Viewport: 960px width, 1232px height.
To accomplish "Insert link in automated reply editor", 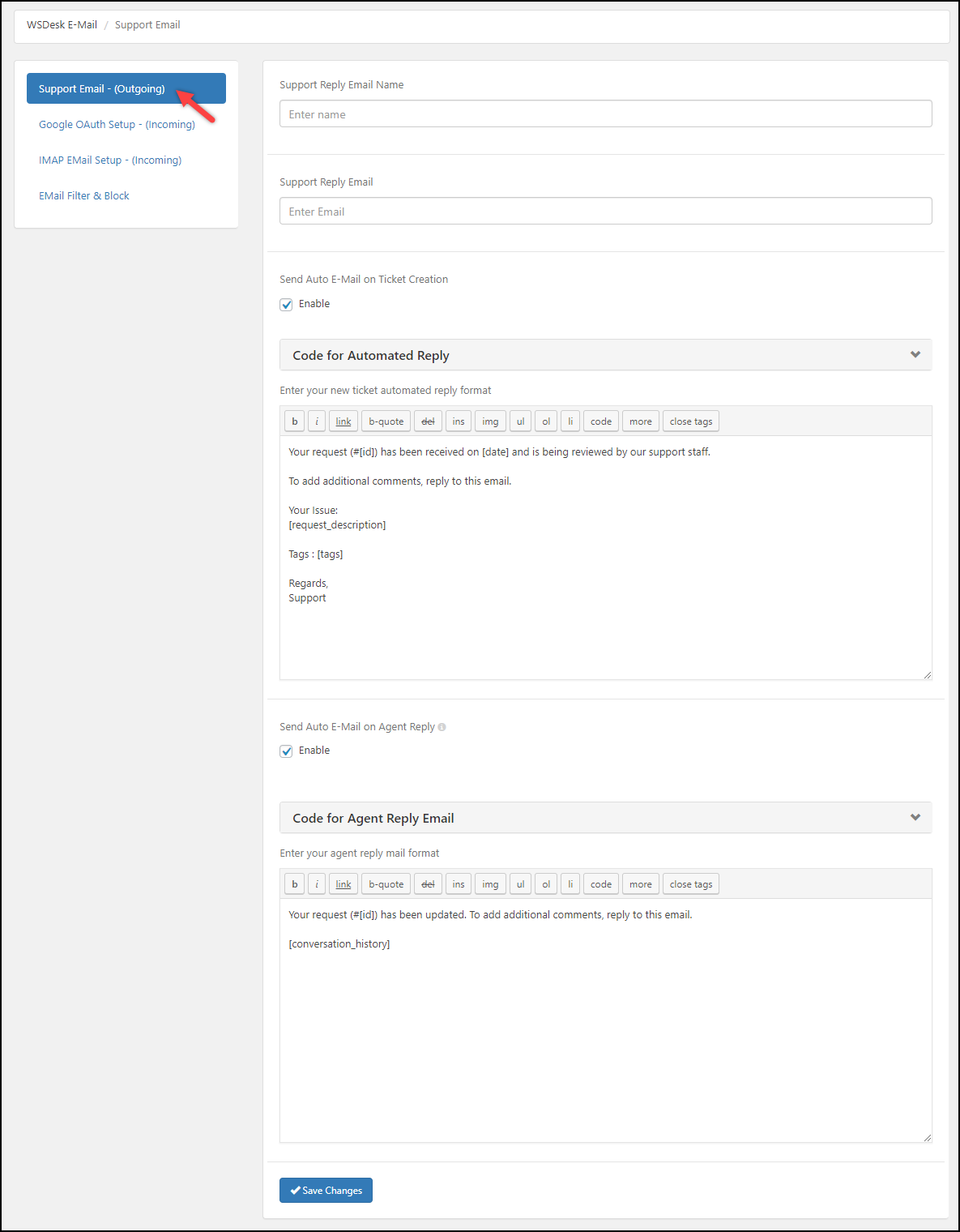I will click(343, 421).
